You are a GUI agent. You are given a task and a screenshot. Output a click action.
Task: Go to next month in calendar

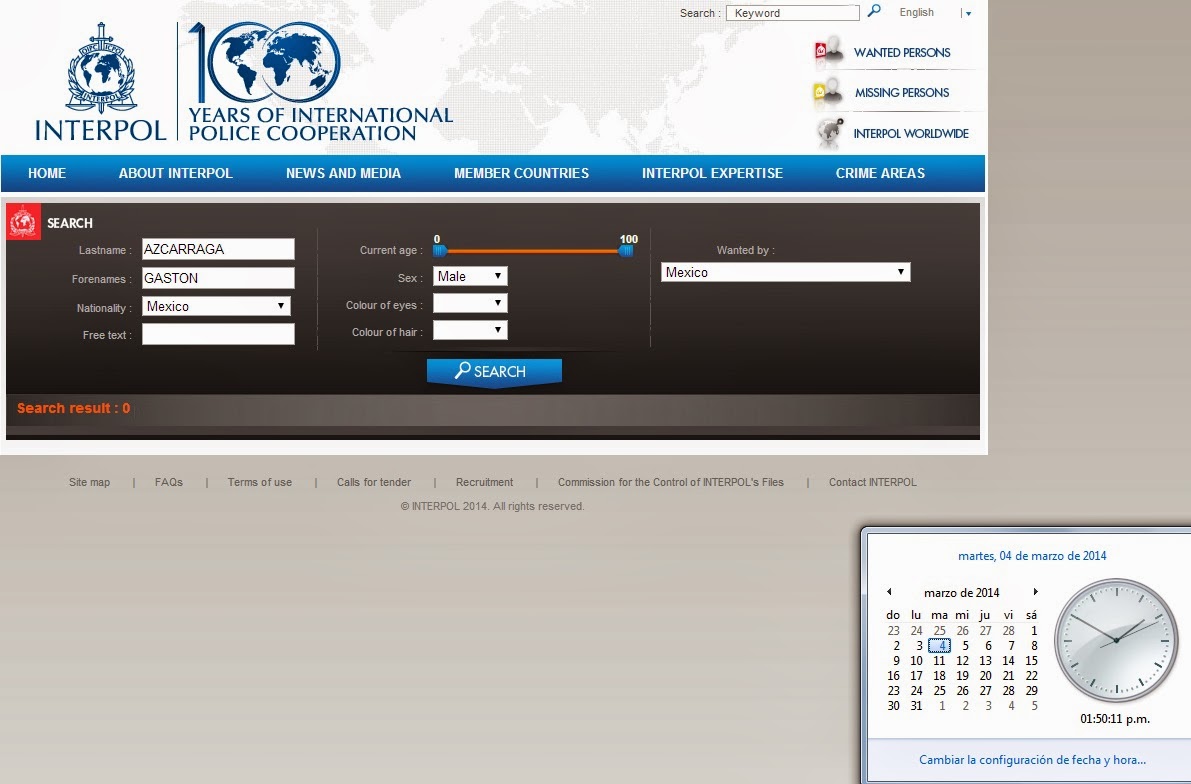(x=1035, y=592)
